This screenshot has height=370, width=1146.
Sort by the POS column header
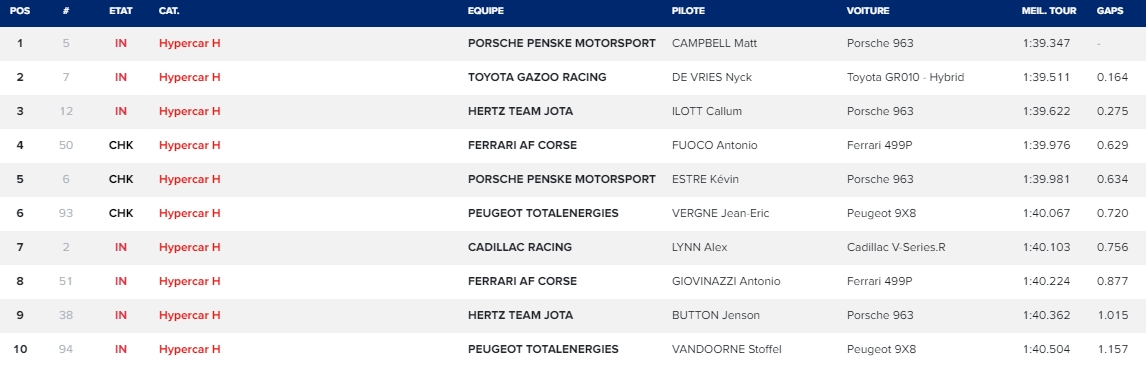tap(20, 11)
